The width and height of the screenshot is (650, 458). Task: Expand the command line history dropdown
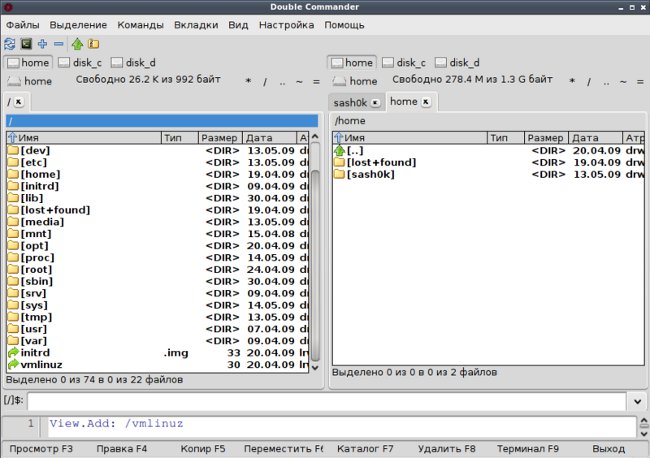[x=638, y=401]
